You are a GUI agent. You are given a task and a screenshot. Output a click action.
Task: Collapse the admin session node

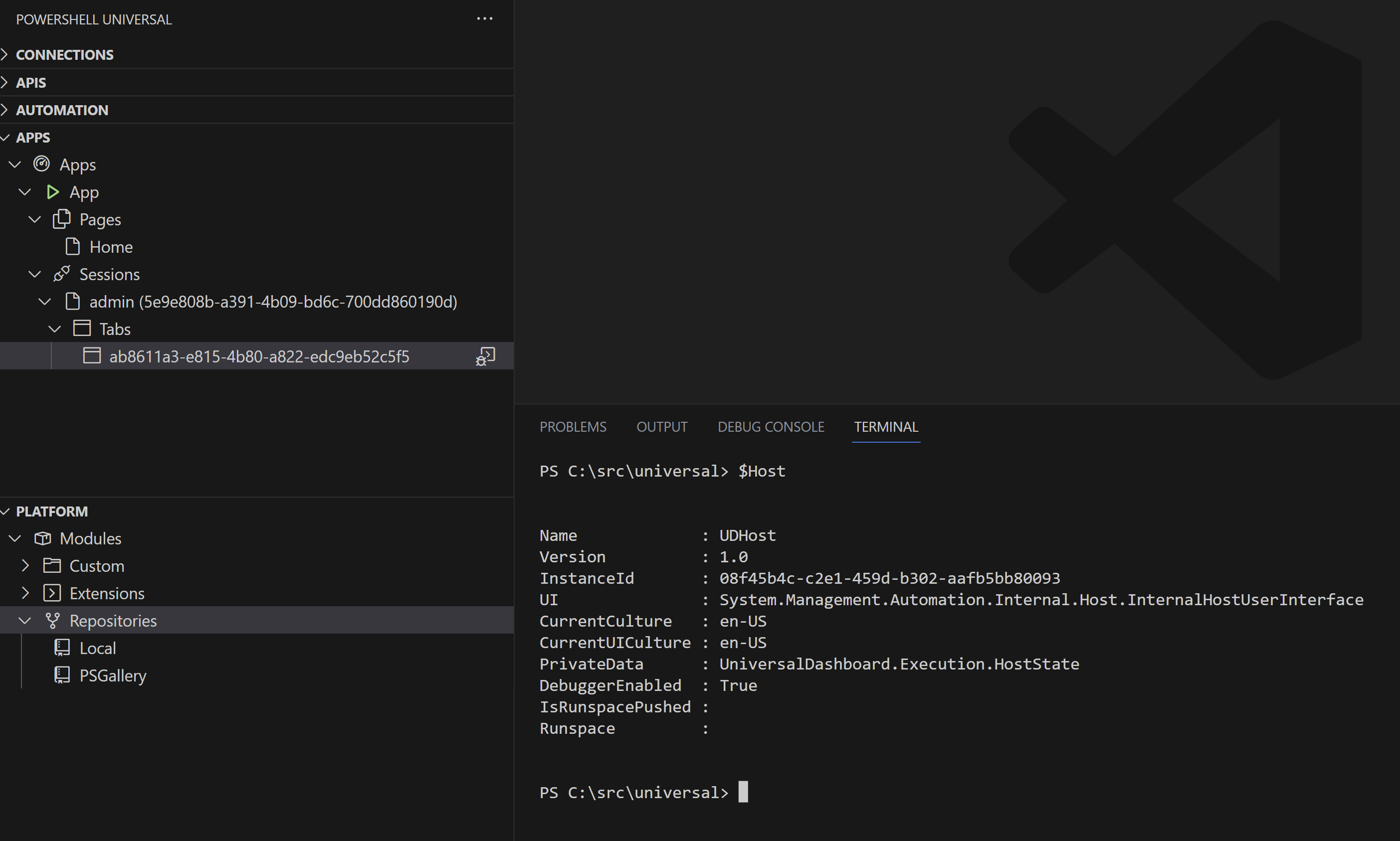45,302
